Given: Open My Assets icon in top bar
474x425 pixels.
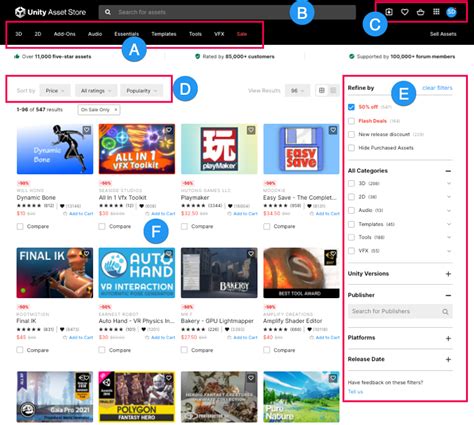Looking at the screenshot, I should pyautogui.click(x=389, y=12).
